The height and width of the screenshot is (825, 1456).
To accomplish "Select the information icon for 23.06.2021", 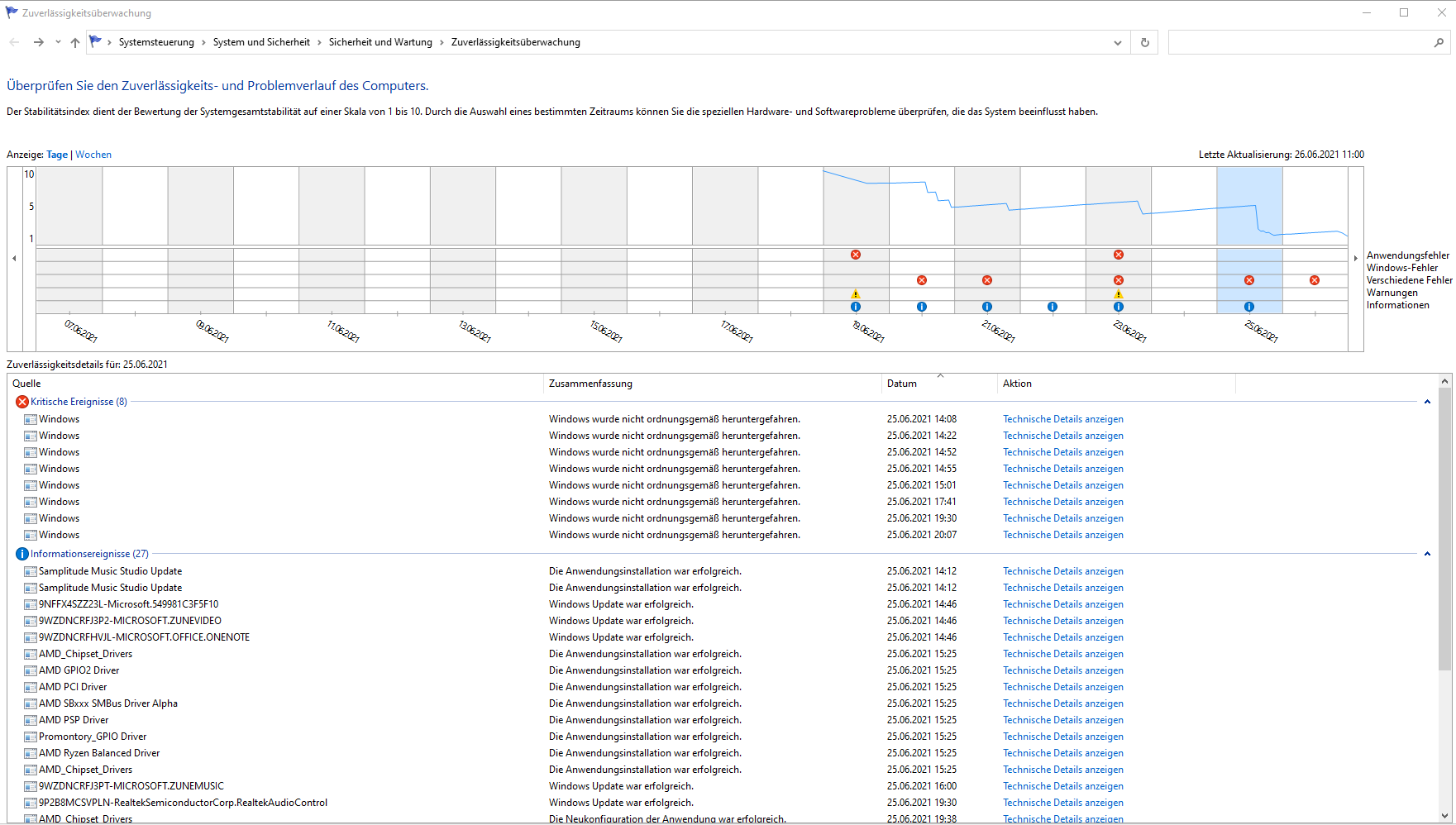I will (1119, 307).
